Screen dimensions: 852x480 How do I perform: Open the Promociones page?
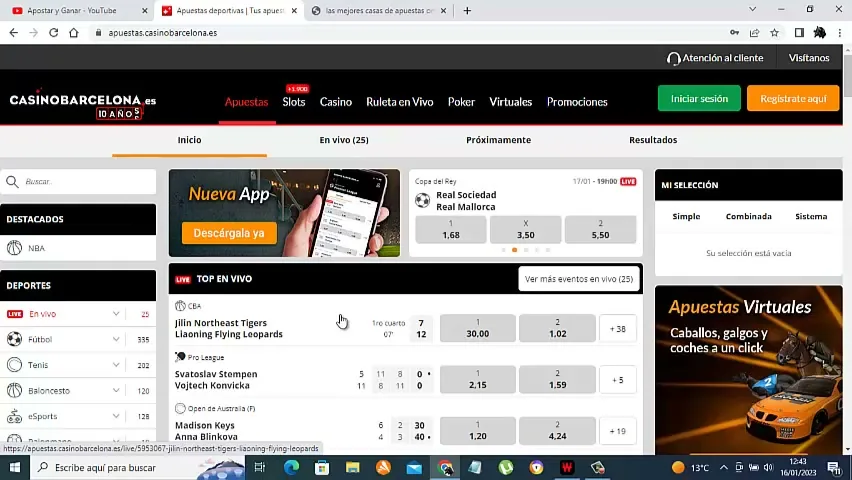(x=577, y=102)
